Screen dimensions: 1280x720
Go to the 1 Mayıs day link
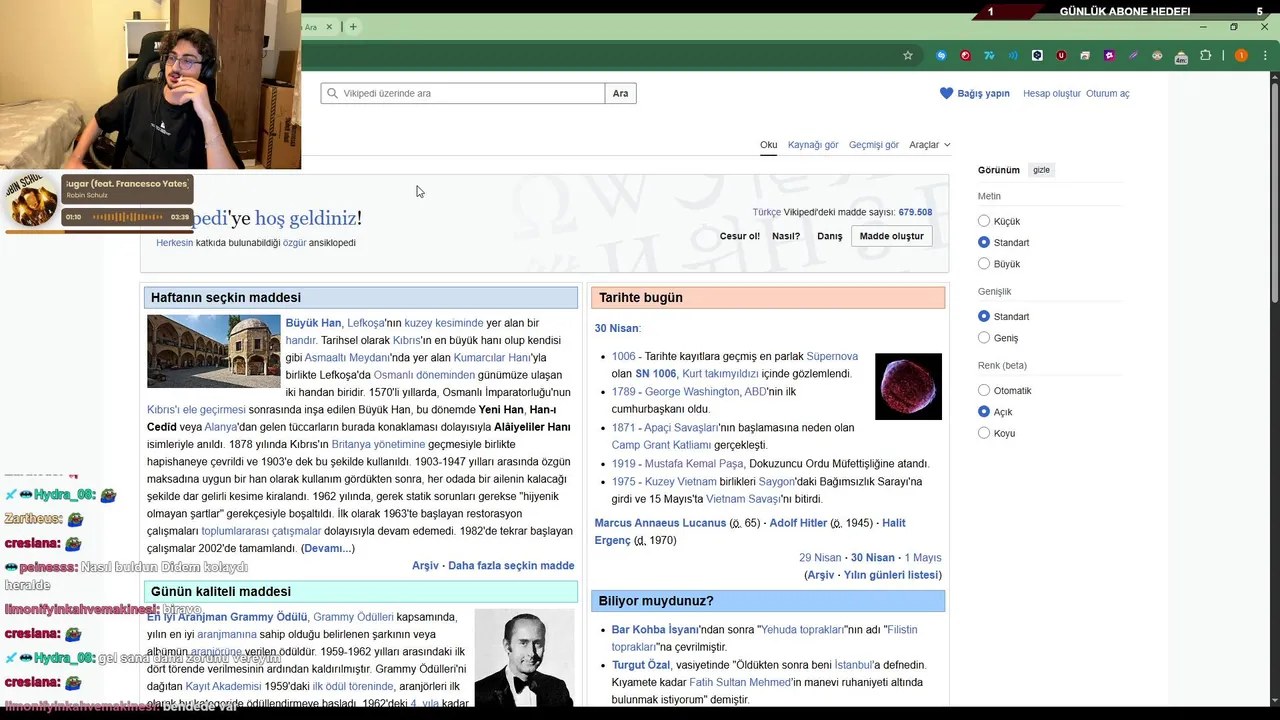click(923, 558)
